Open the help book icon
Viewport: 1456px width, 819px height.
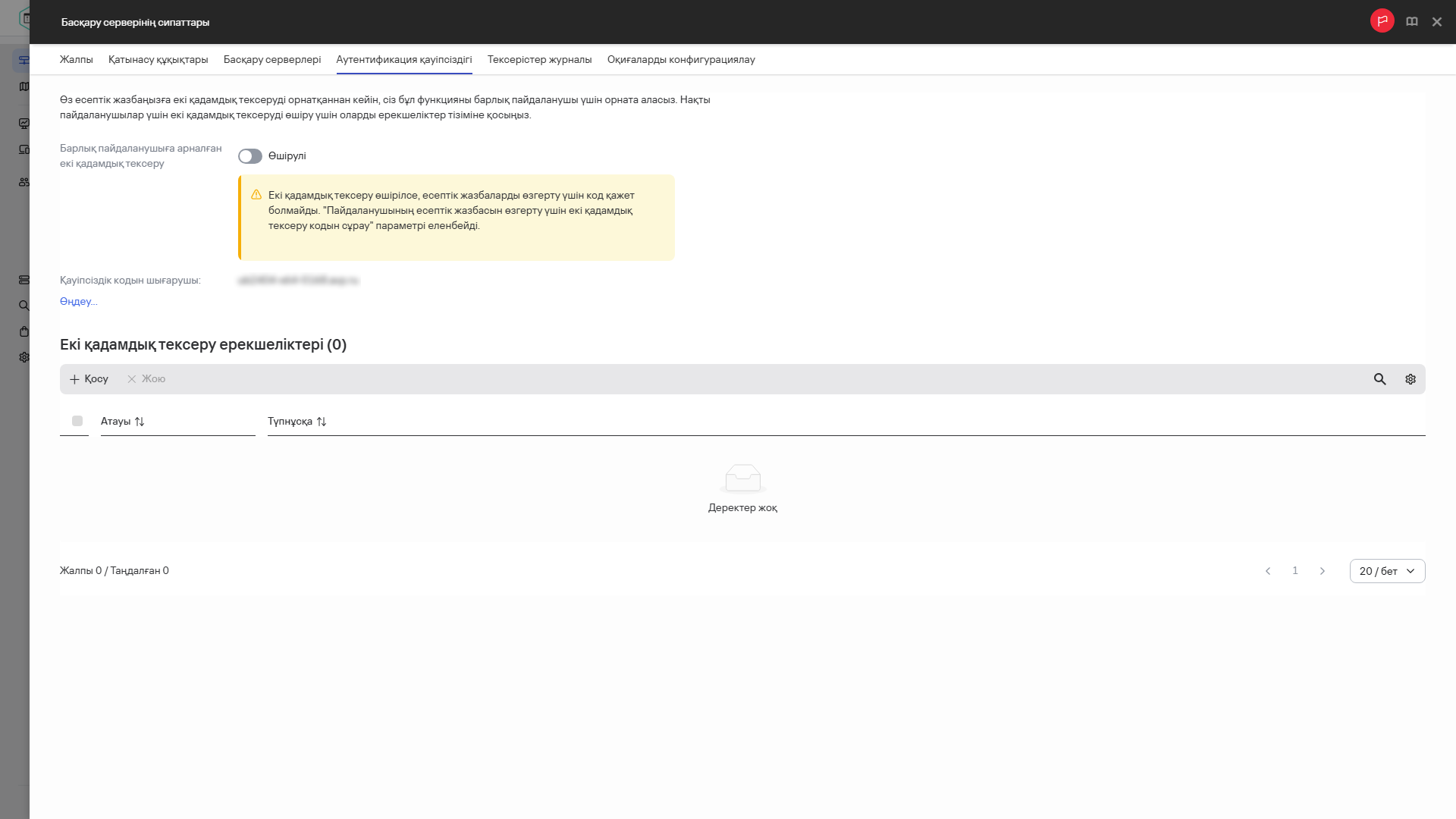(1411, 22)
